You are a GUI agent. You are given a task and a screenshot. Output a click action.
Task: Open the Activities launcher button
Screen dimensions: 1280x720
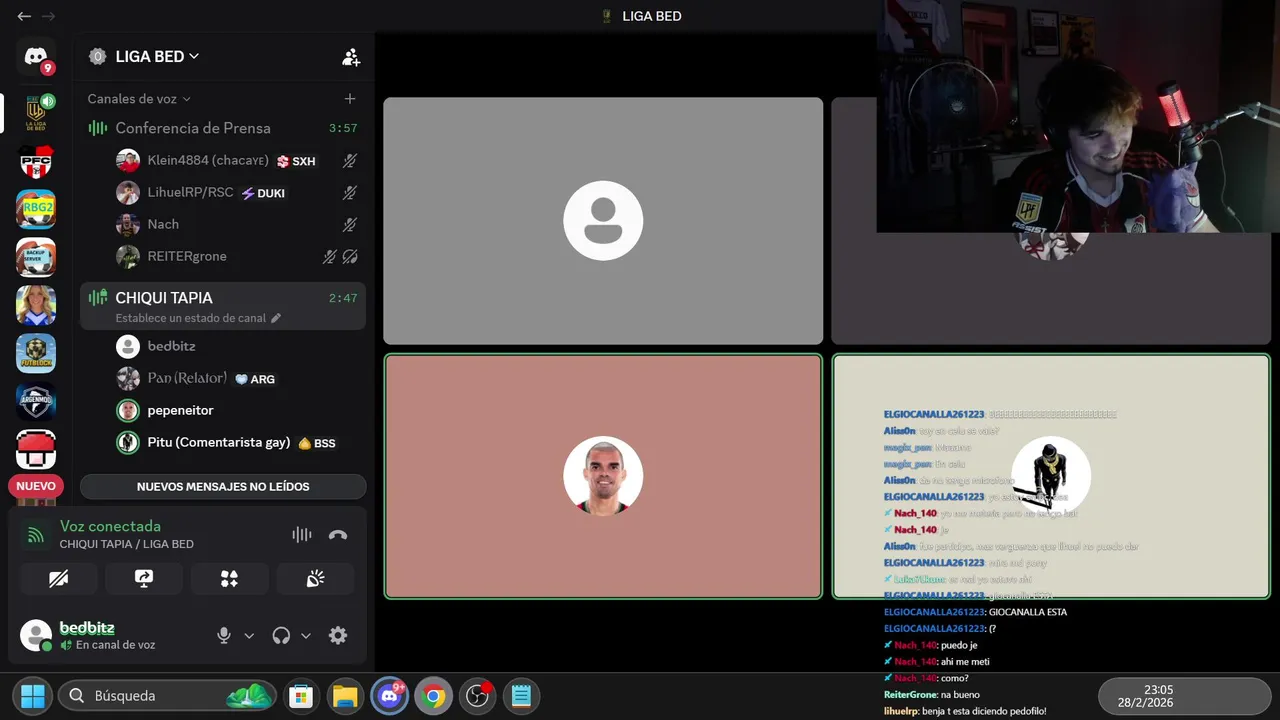click(229, 578)
